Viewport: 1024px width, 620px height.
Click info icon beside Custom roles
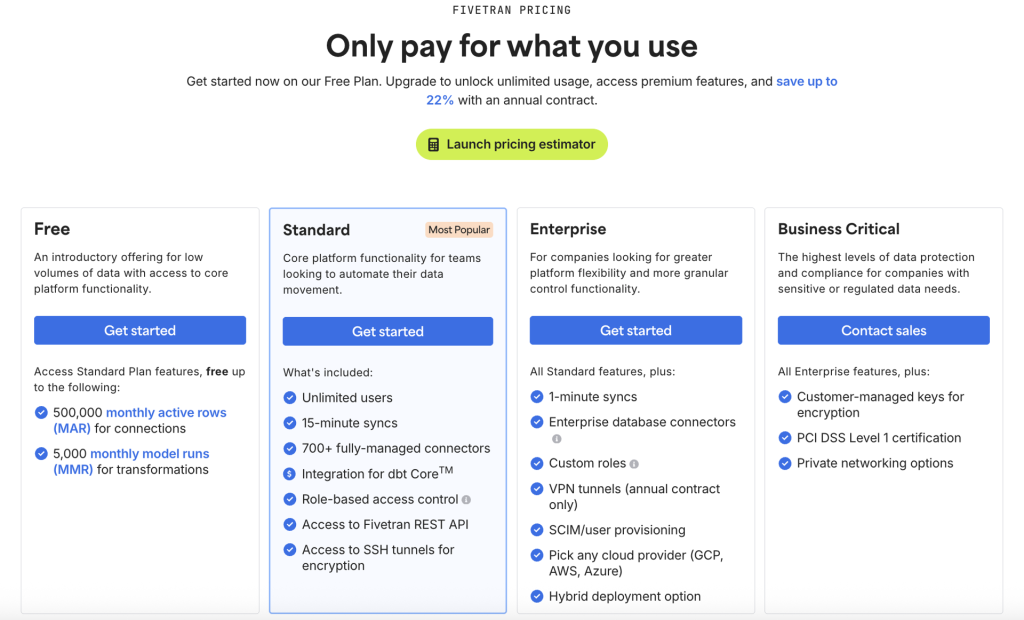point(634,464)
